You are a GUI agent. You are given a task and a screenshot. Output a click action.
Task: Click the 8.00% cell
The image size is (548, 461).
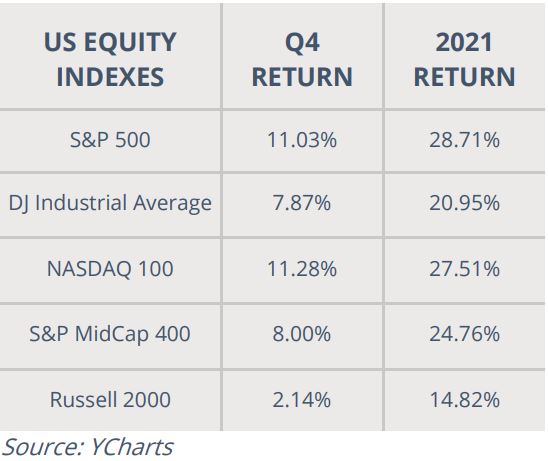coord(302,334)
